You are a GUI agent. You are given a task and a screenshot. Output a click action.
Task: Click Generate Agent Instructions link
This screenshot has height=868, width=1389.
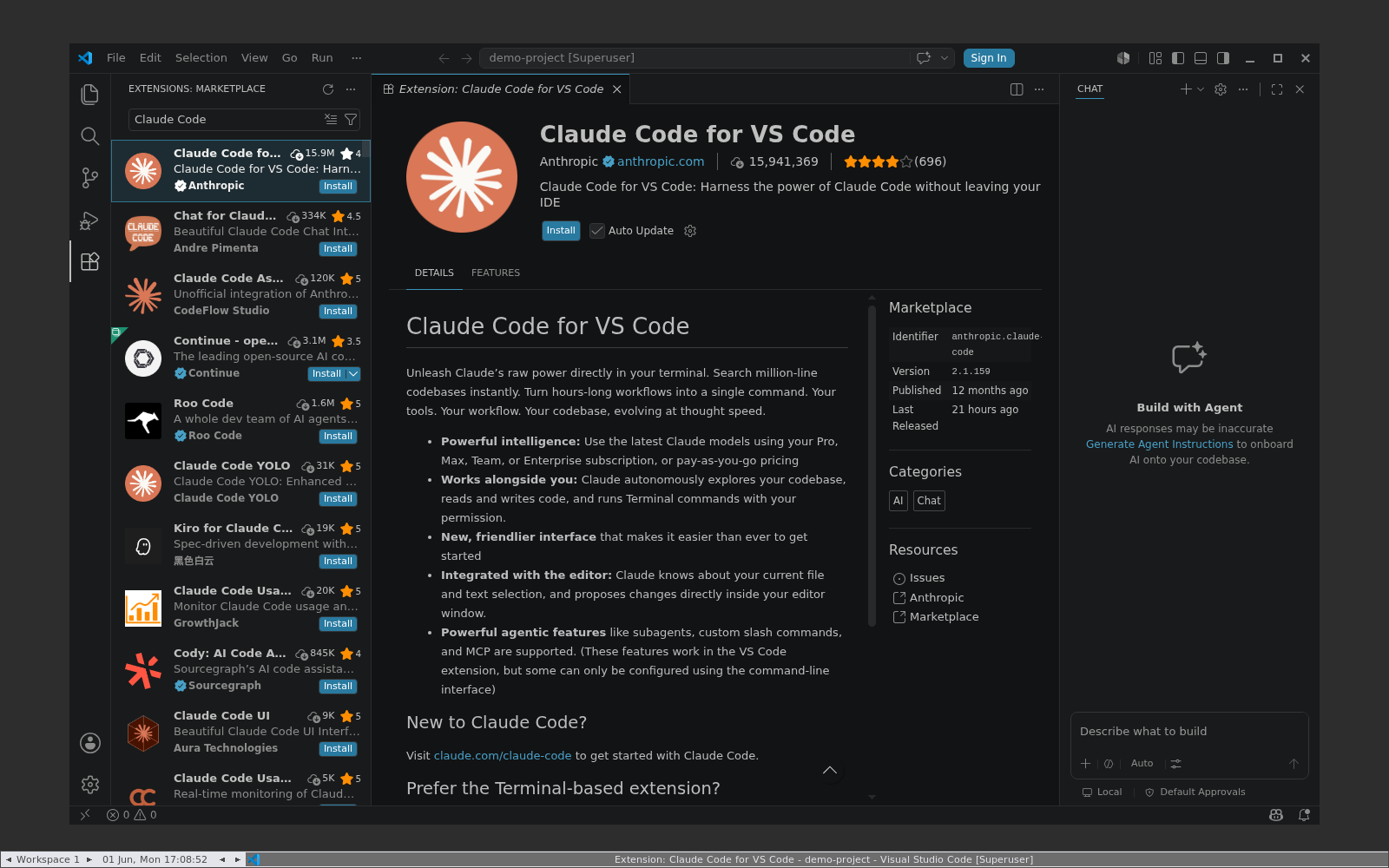(x=1159, y=444)
